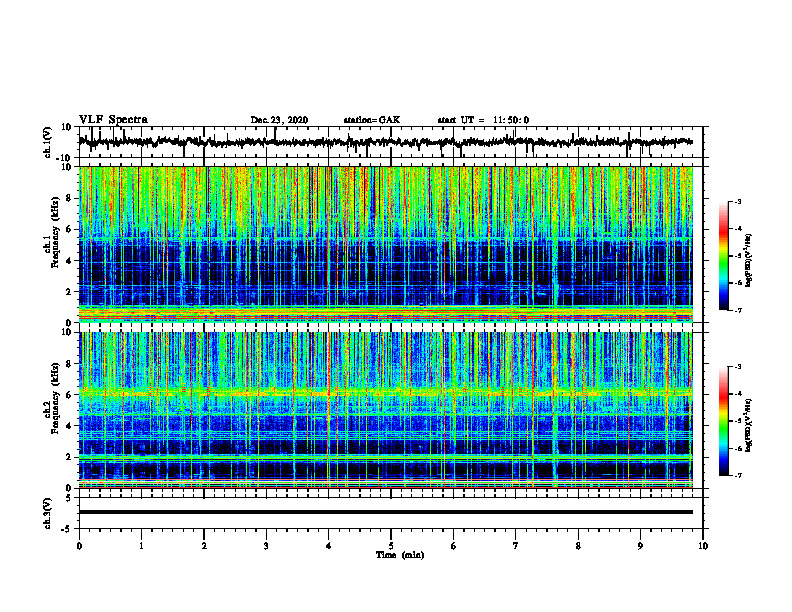The width and height of the screenshot is (792, 612).
Task: Click the "8" kHz tick on ch.2 frequency axis
Action: click(x=69, y=364)
